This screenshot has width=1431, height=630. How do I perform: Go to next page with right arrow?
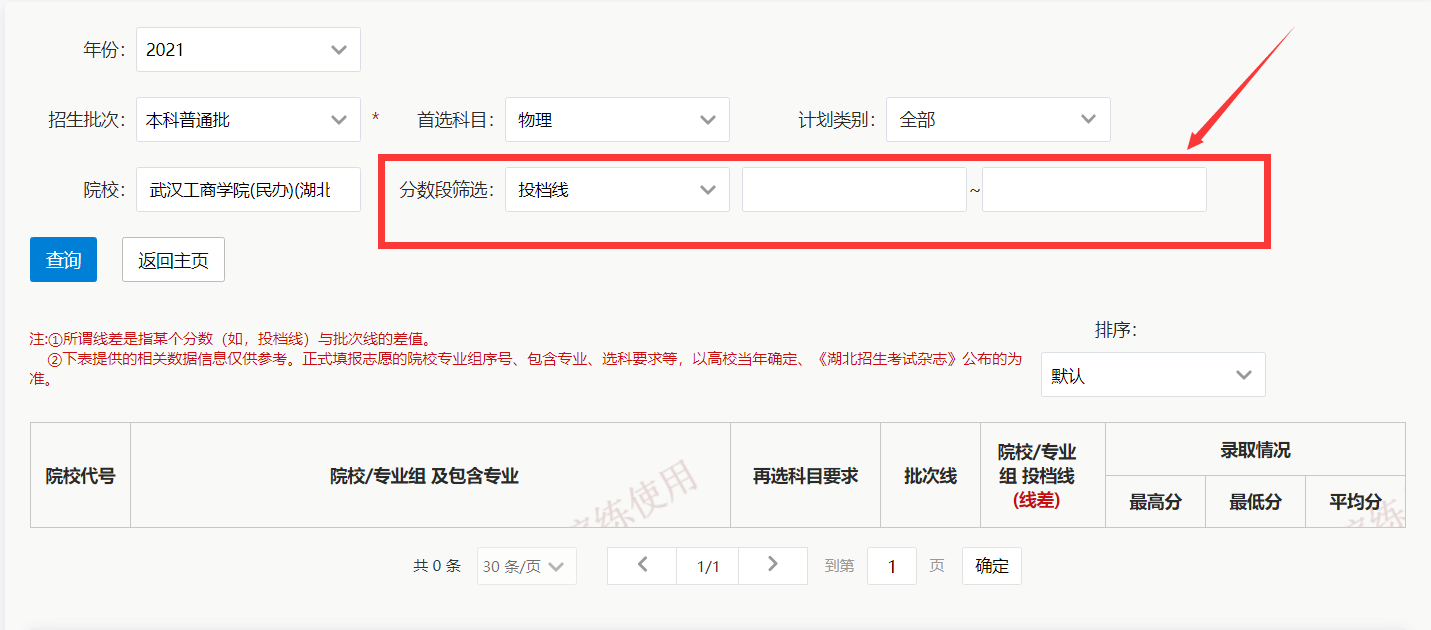tap(772, 565)
